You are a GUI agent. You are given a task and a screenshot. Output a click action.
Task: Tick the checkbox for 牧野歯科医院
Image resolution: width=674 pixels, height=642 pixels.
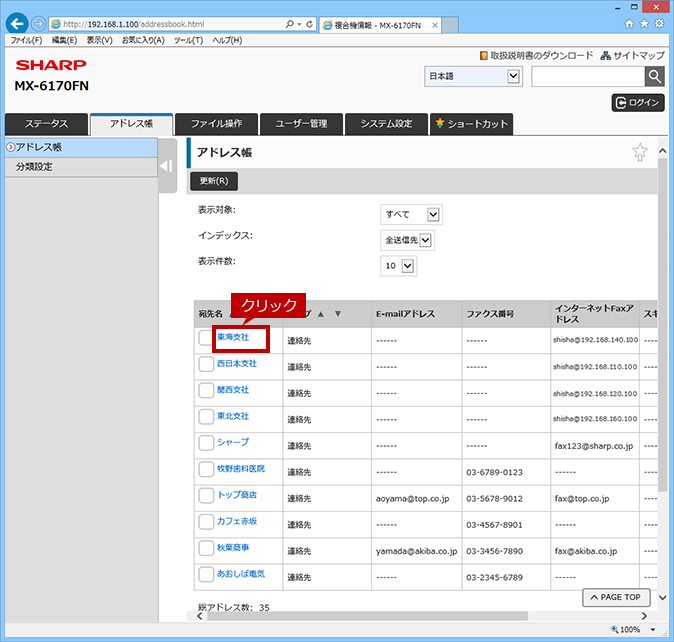tap(206, 469)
